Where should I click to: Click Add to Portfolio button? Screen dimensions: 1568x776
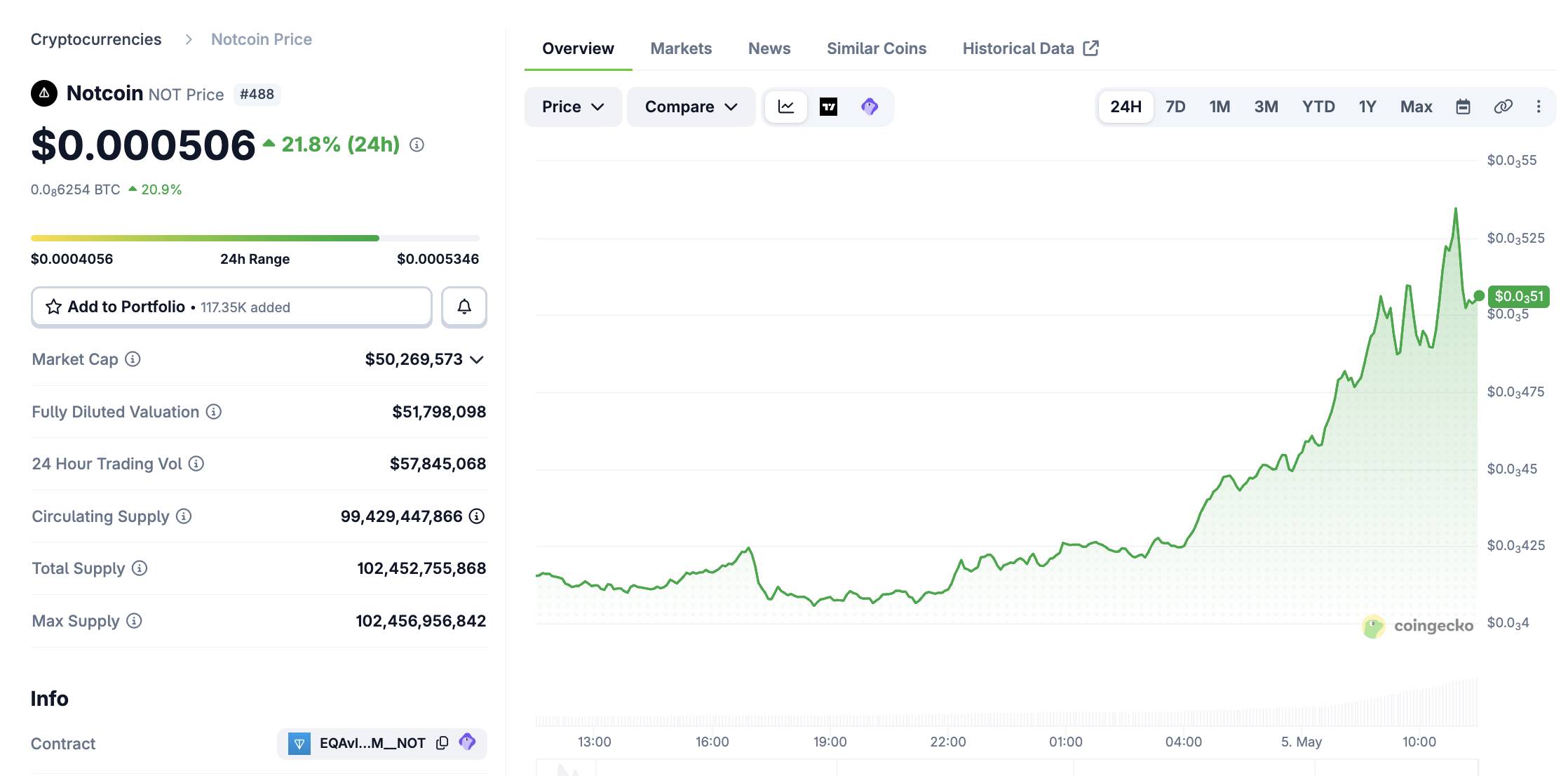coord(231,307)
